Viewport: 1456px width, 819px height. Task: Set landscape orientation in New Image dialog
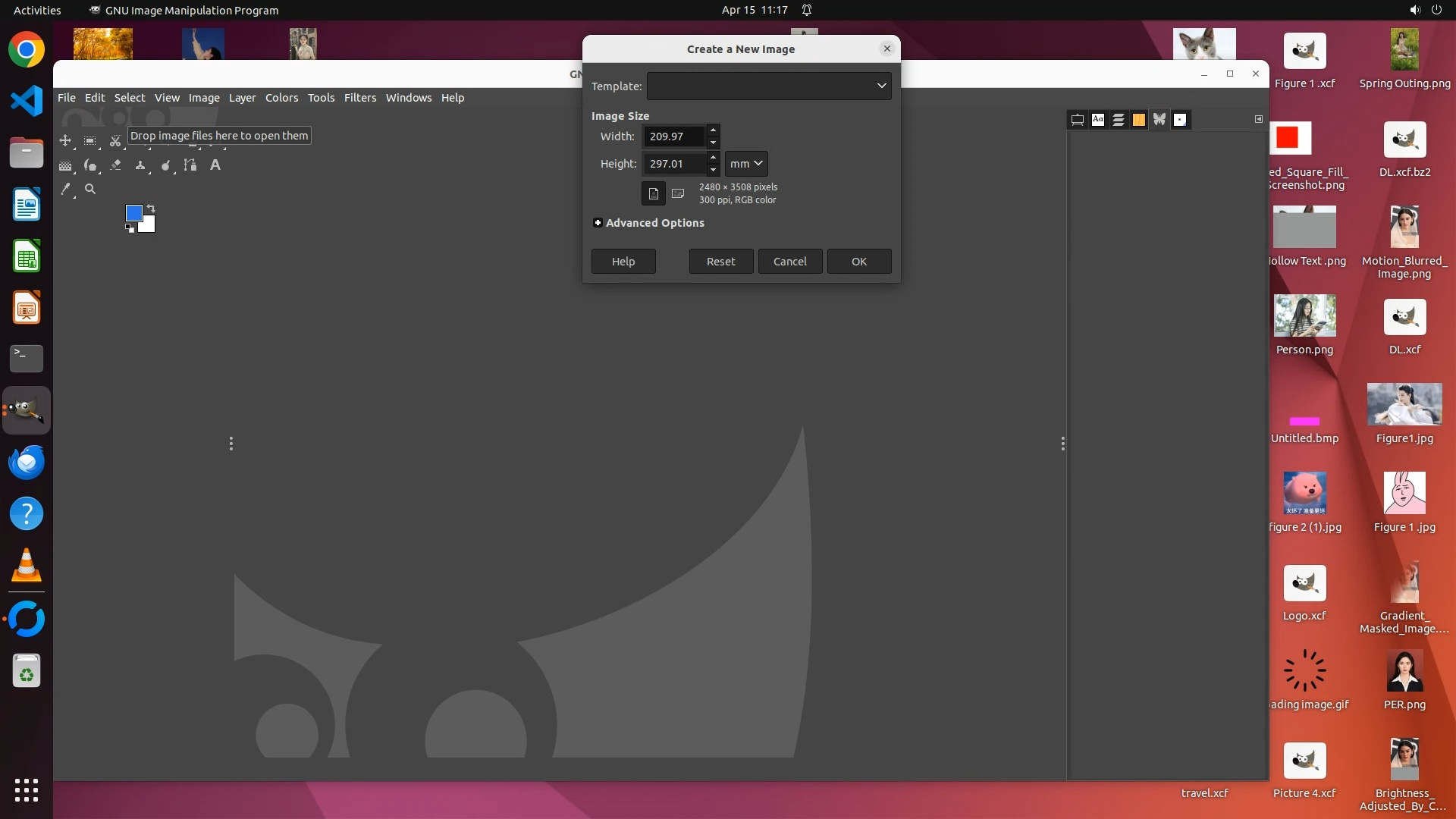[x=678, y=193]
